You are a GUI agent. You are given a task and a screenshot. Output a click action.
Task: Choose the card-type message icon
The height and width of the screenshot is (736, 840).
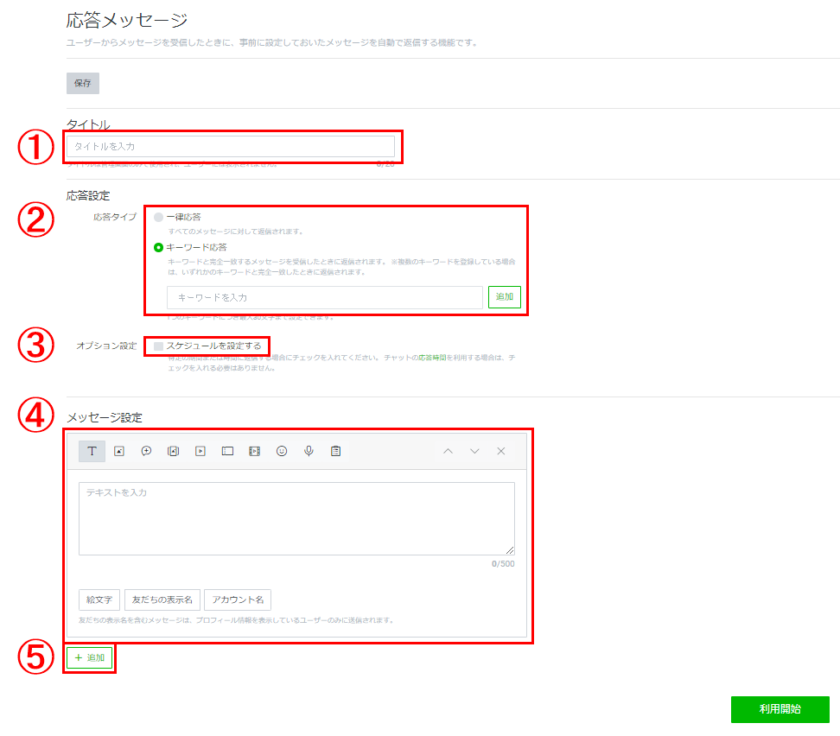tap(227, 451)
